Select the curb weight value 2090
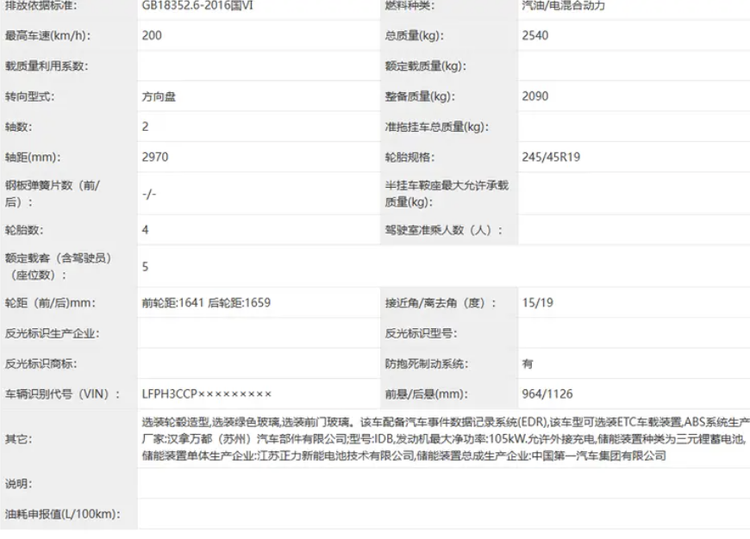Screen dimensions: 750x539 (535, 97)
